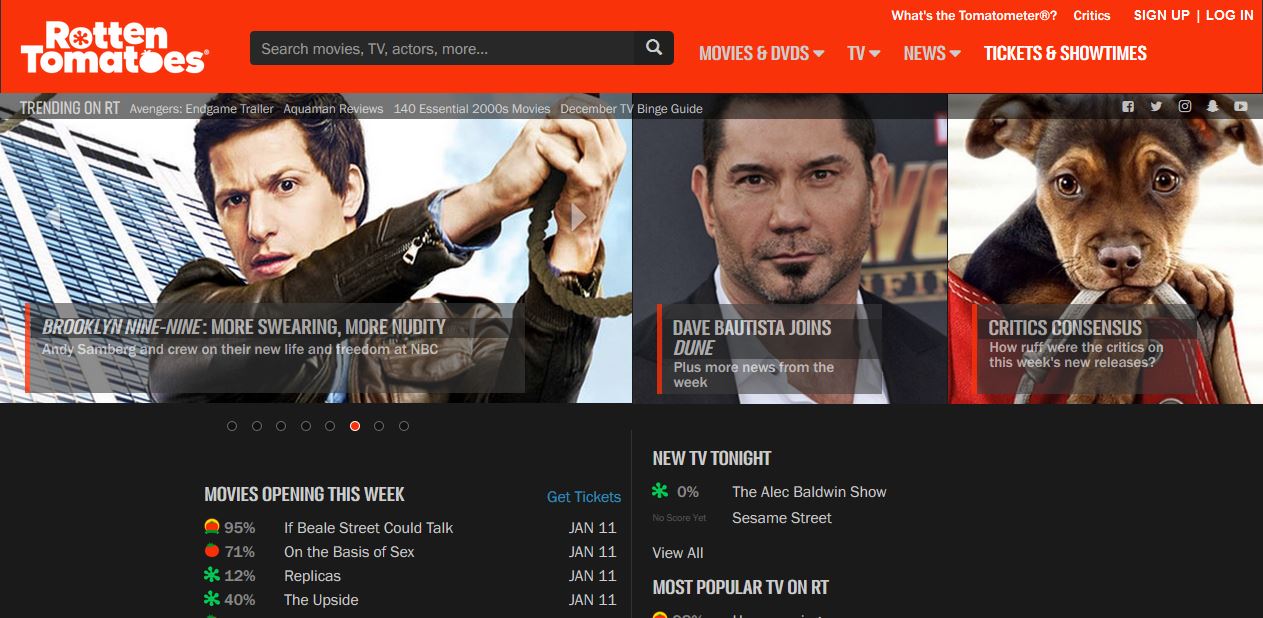Click the 12% score for Replicas

pos(240,575)
